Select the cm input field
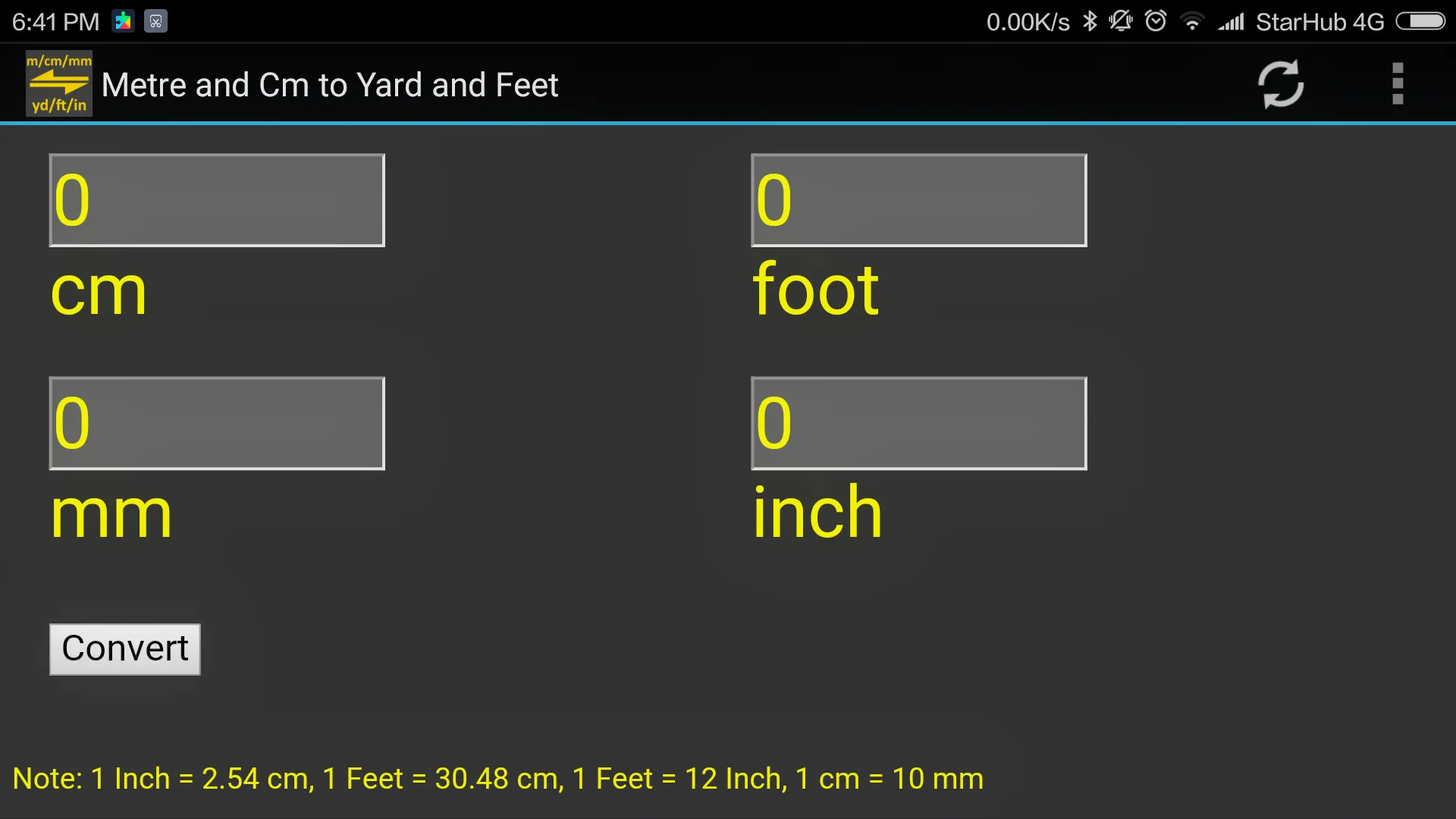The image size is (1456, 819). [216, 199]
